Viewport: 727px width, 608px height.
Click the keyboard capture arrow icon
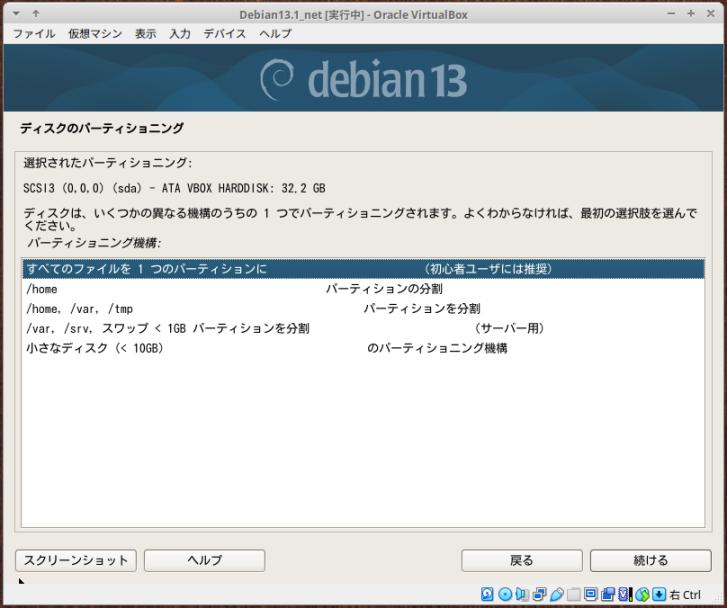[659, 594]
